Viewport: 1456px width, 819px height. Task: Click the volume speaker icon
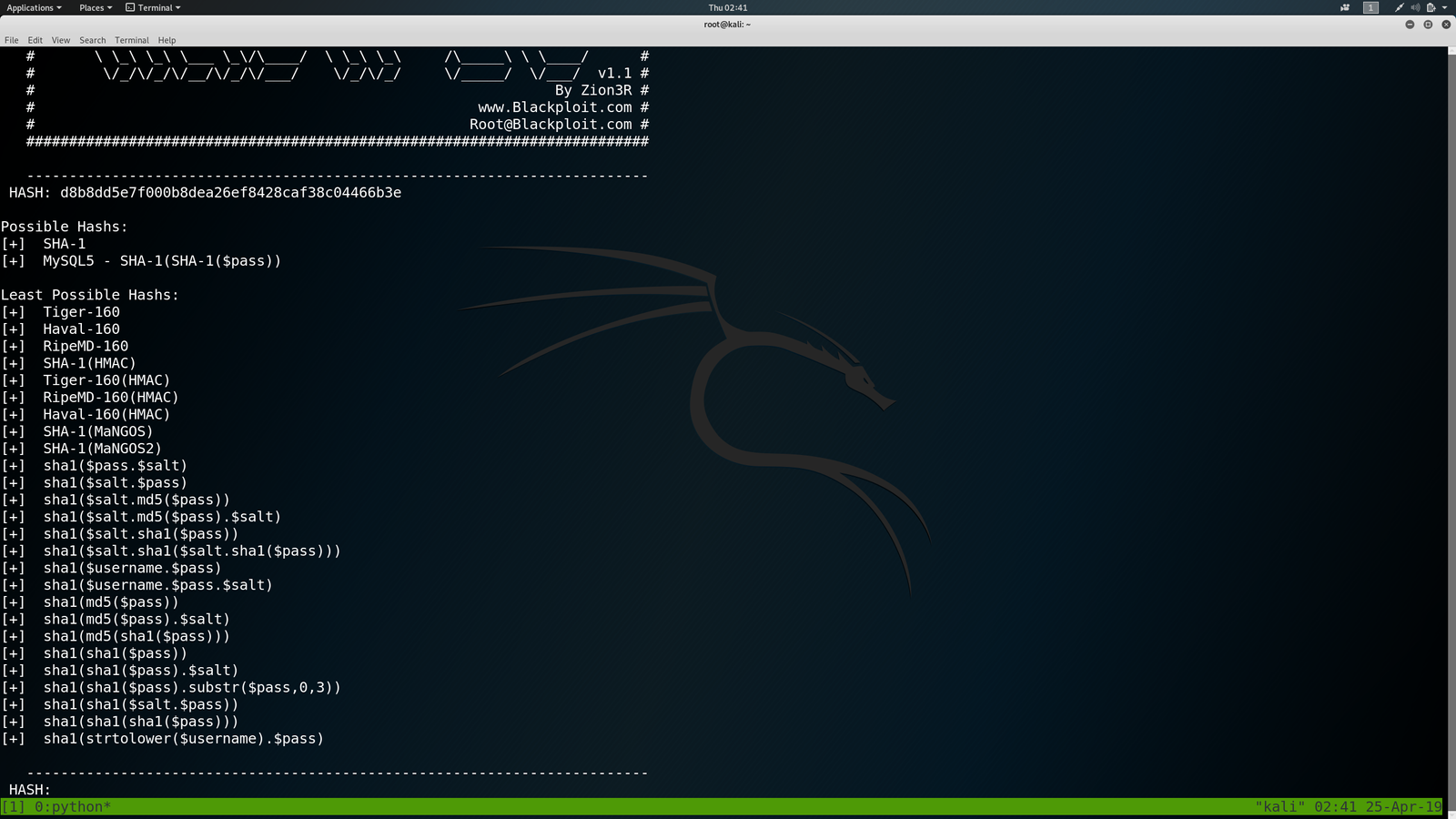click(x=1415, y=7)
